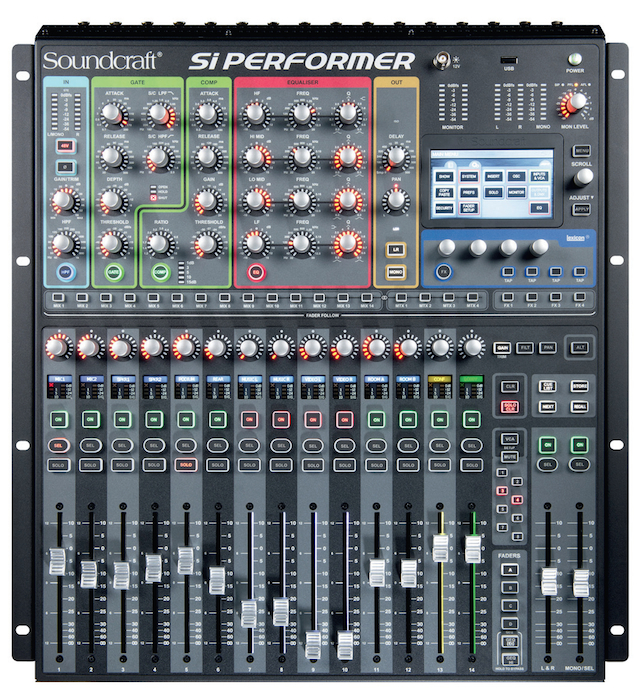640x692 pixels.
Task: Toggle the blue round HPF button
Action: tap(65, 273)
